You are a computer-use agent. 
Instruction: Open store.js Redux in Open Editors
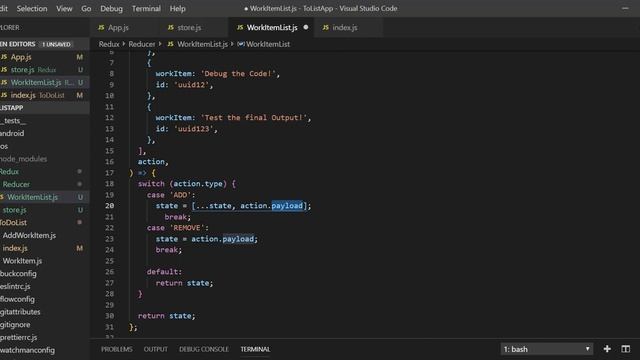coord(44,70)
